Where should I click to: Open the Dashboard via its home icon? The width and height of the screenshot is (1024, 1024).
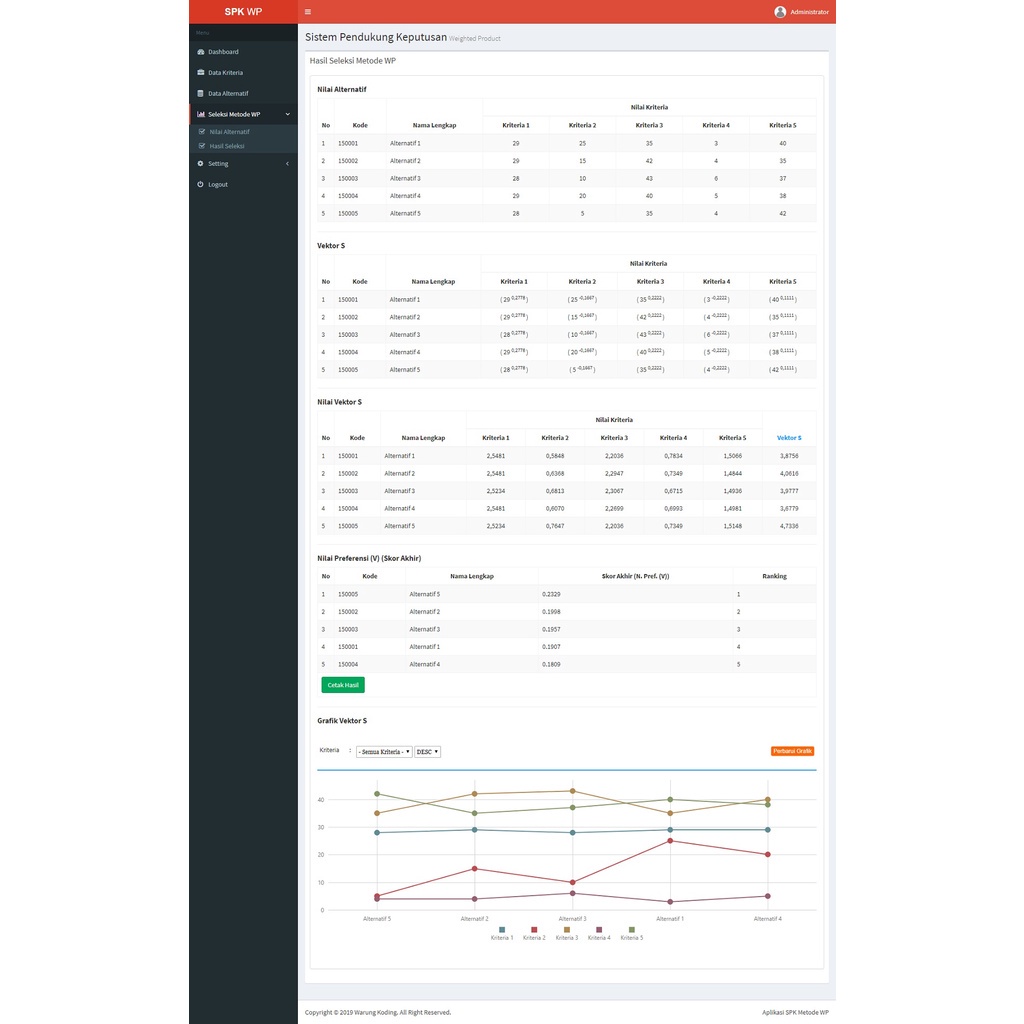tap(201, 52)
